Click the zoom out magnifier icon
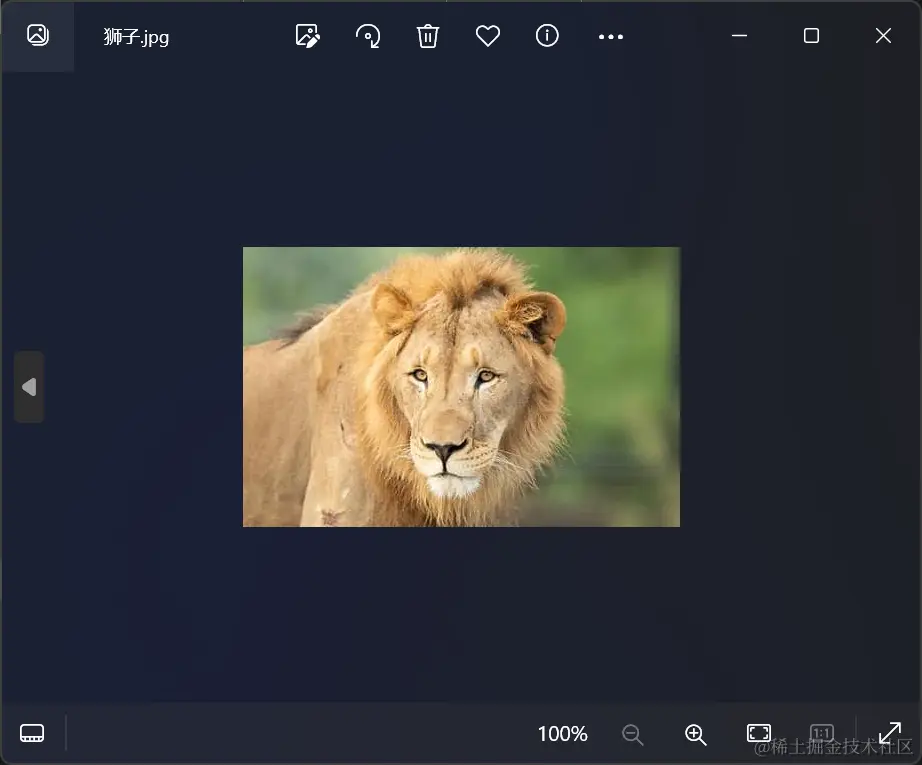Image resolution: width=922 pixels, height=765 pixels. click(x=633, y=734)
